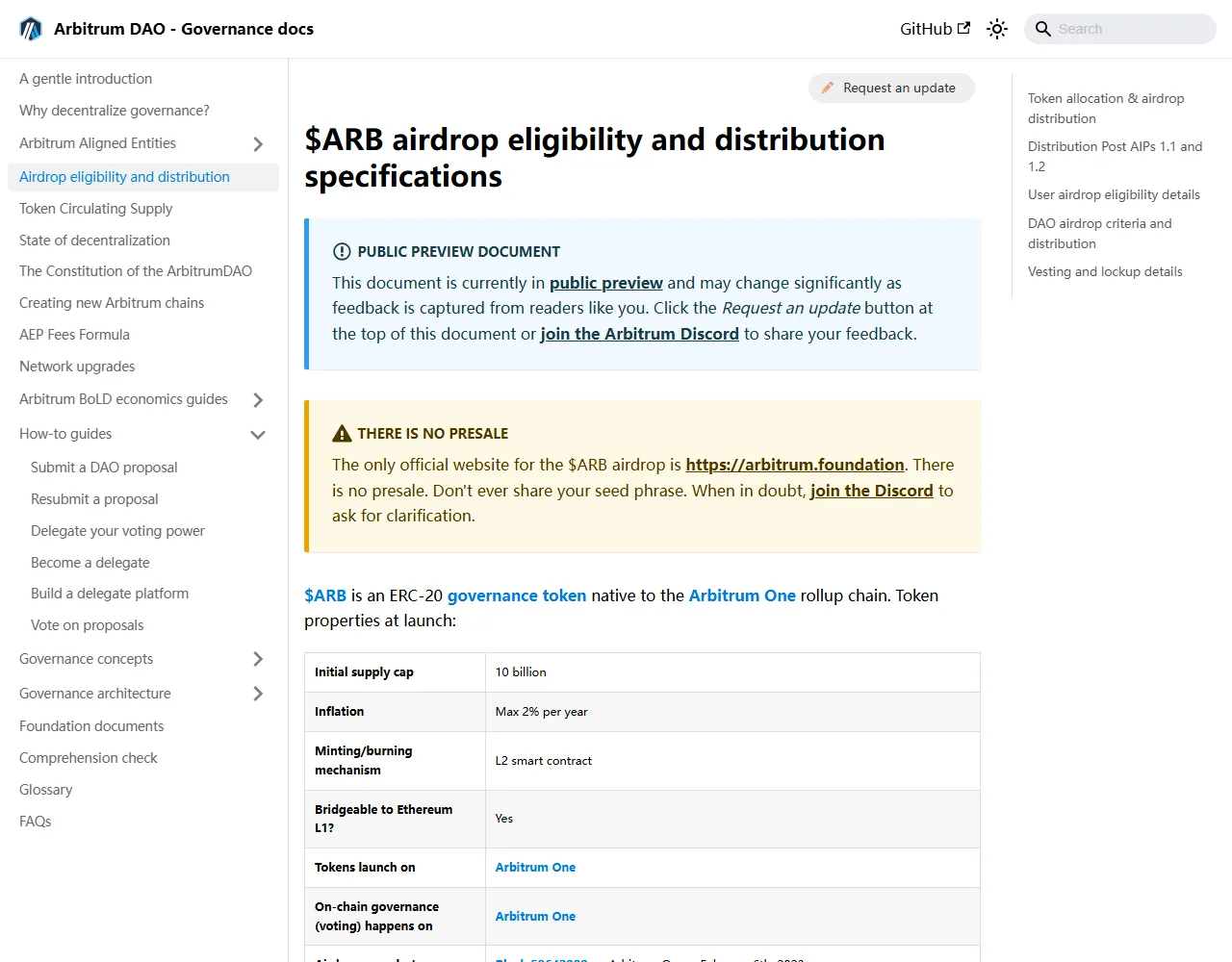
Task: Click join the Arbitrum Discord link
Action: click(x=640, y=334)
